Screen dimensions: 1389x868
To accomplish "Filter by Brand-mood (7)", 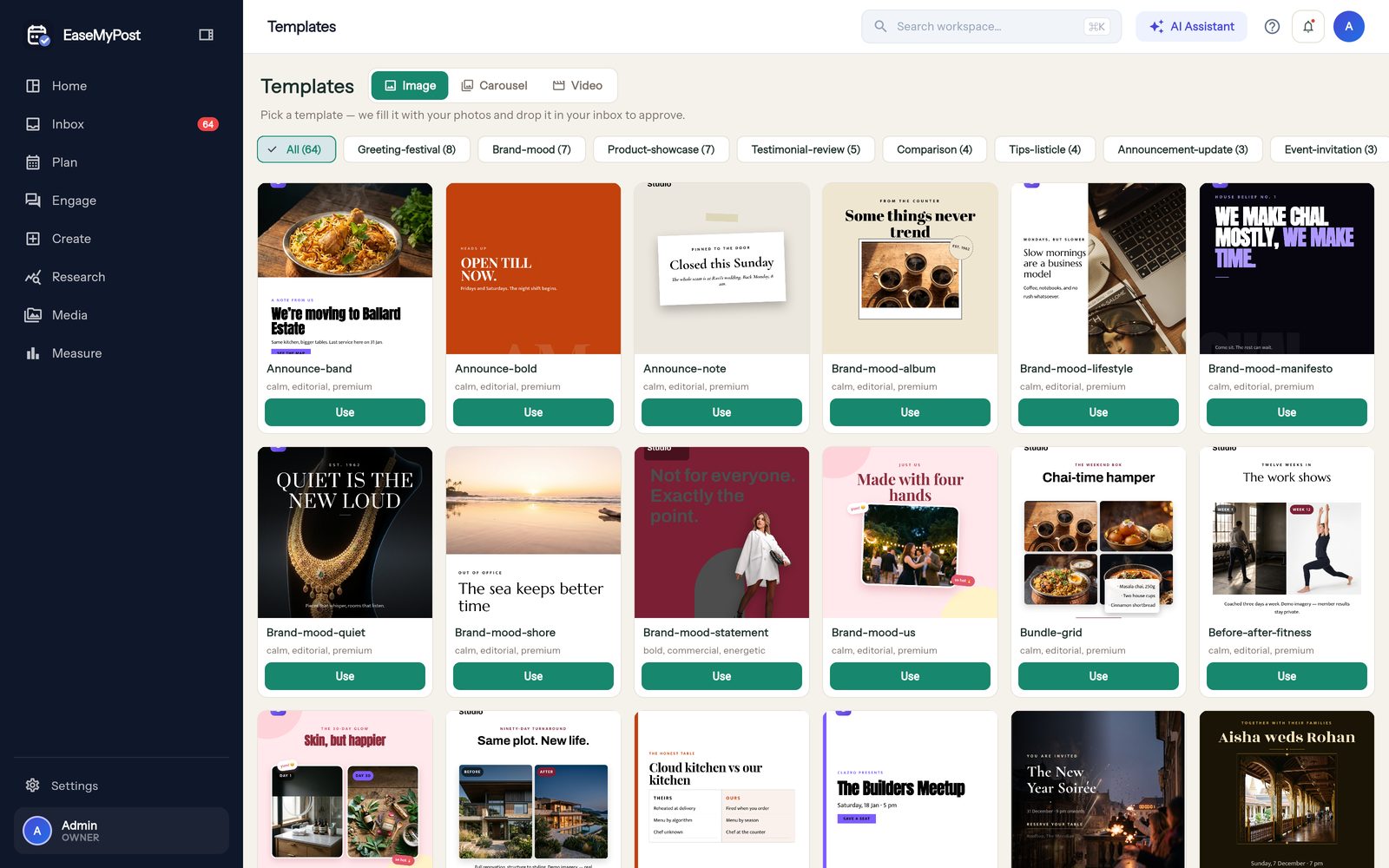I will (531, 149).
